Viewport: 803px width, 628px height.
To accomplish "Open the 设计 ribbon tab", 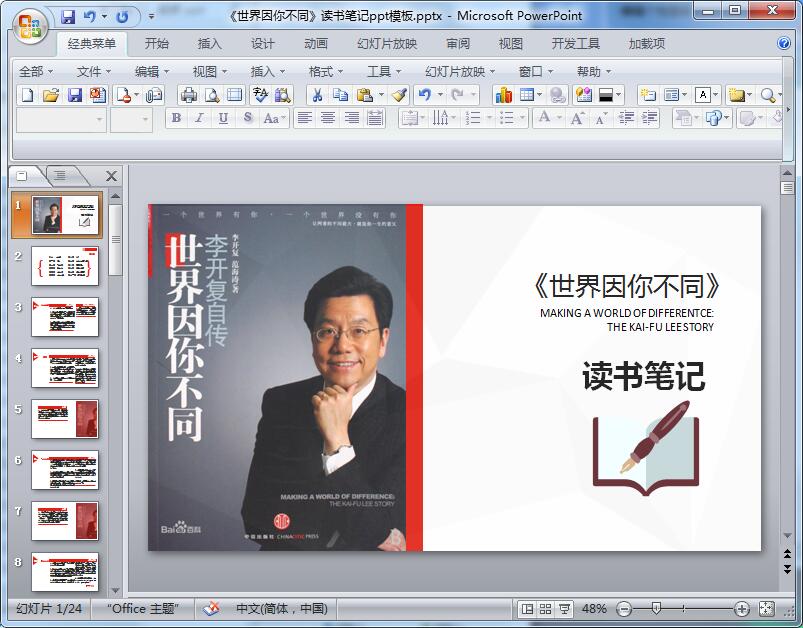I will 263,44.
